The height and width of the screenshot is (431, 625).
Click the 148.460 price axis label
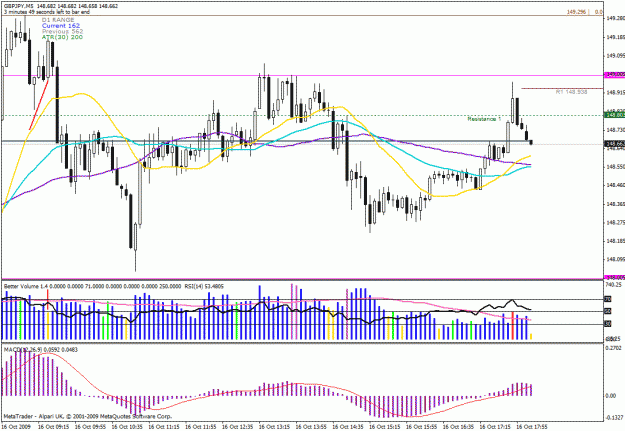(615, 185)
